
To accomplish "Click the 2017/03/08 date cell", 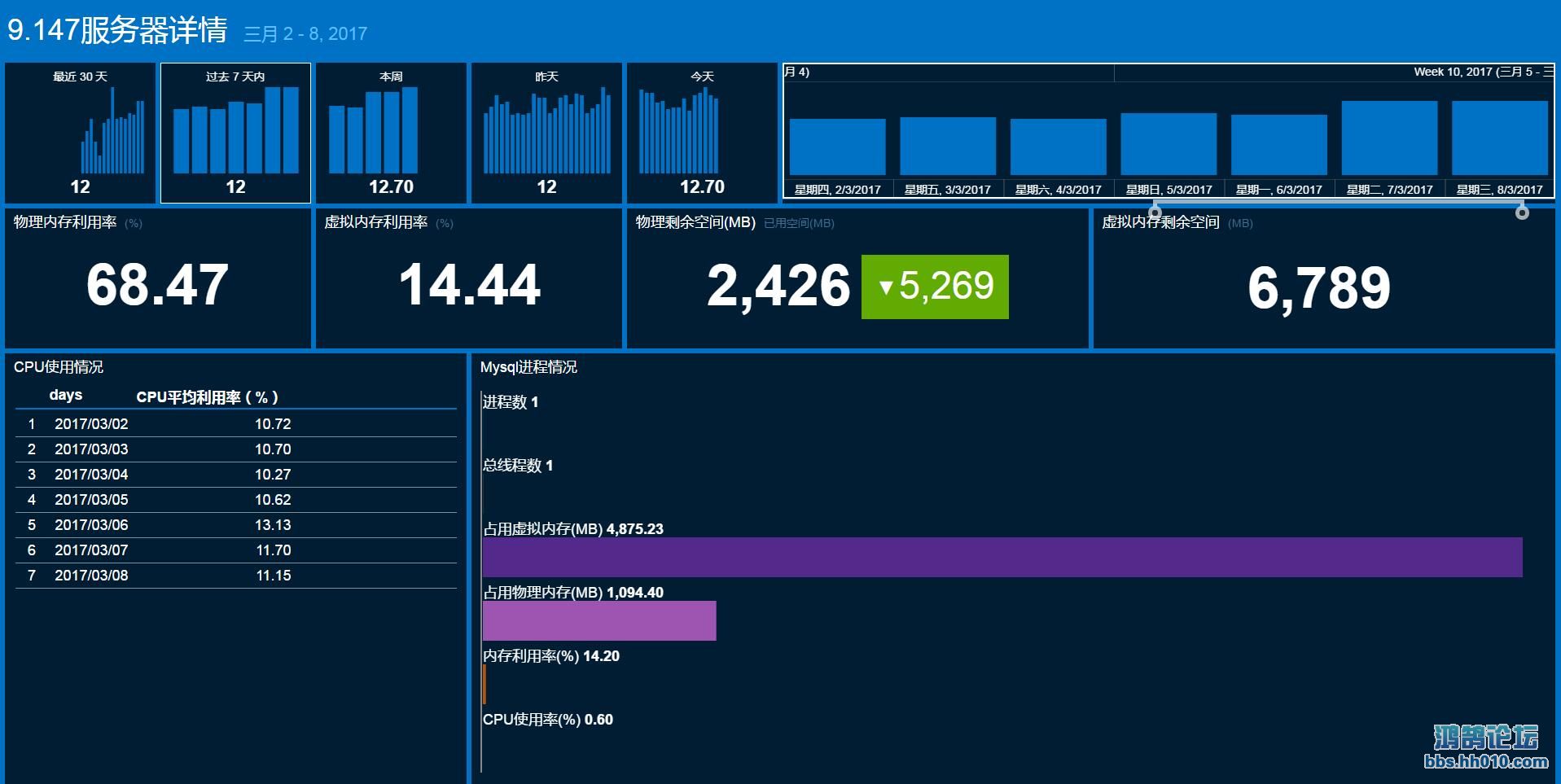I will click(x=91, y=576).
